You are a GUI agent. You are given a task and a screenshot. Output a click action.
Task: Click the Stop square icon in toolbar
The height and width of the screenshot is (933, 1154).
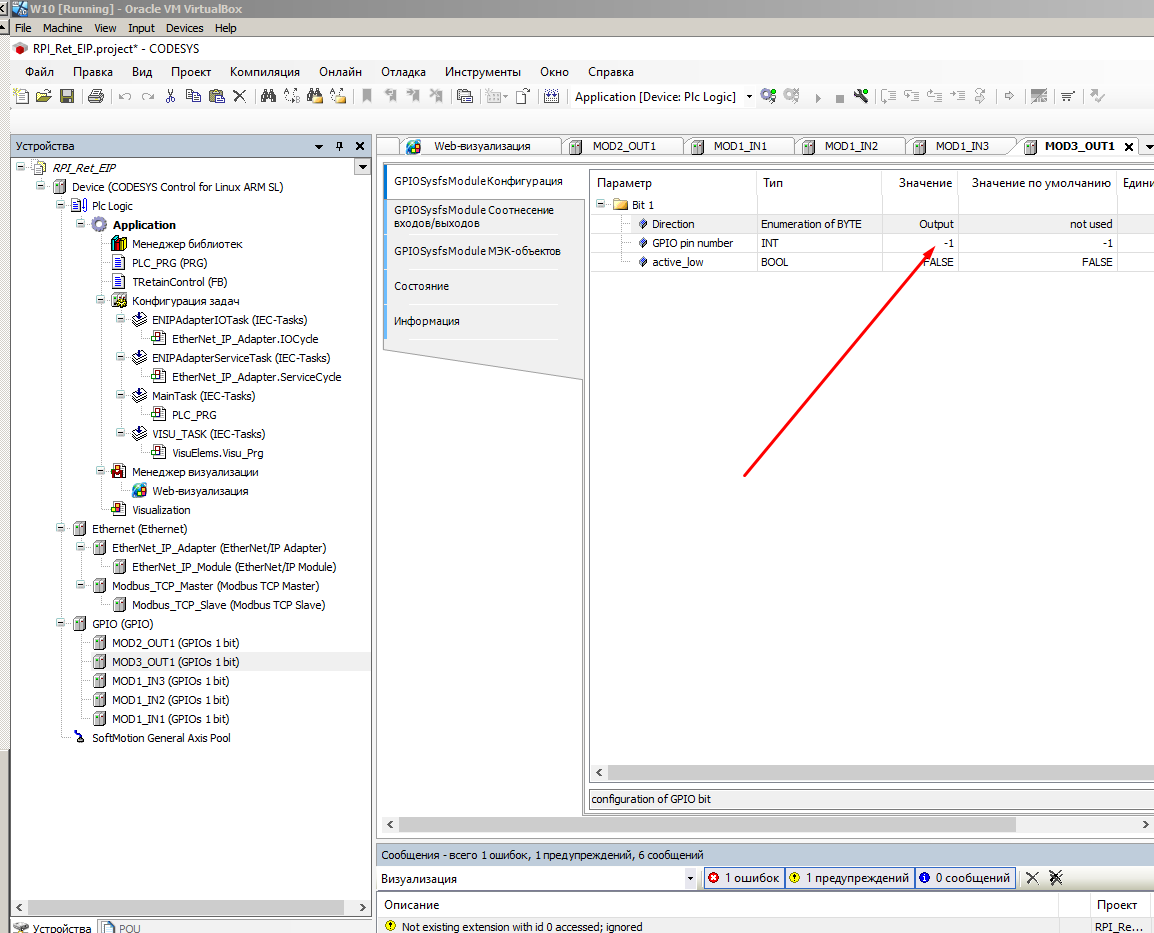(839, 98)
